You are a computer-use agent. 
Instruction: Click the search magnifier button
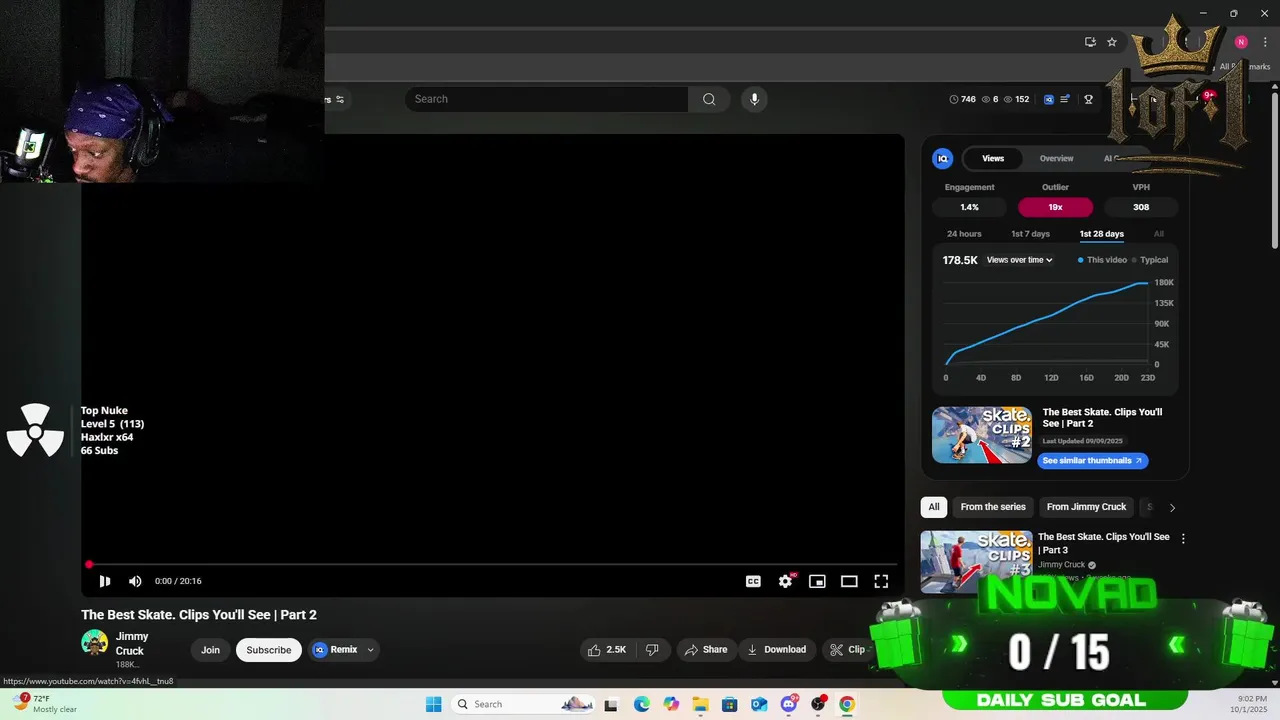coord(709,99)
